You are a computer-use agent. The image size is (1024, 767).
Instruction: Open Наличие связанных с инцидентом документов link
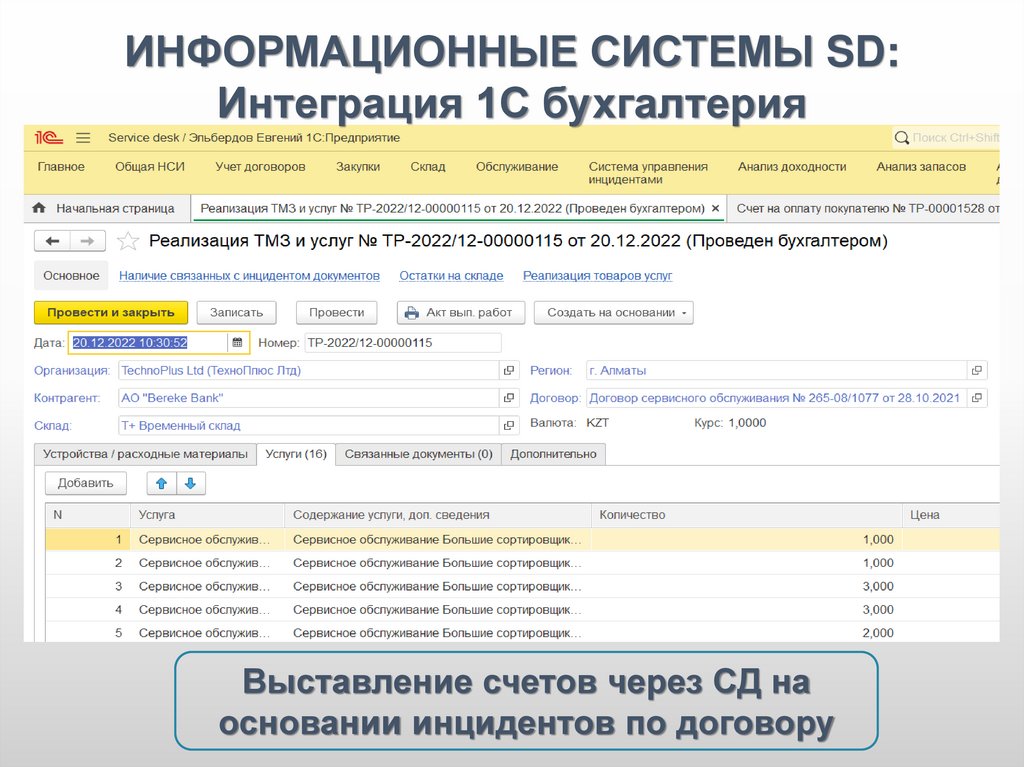click(249, 276)
